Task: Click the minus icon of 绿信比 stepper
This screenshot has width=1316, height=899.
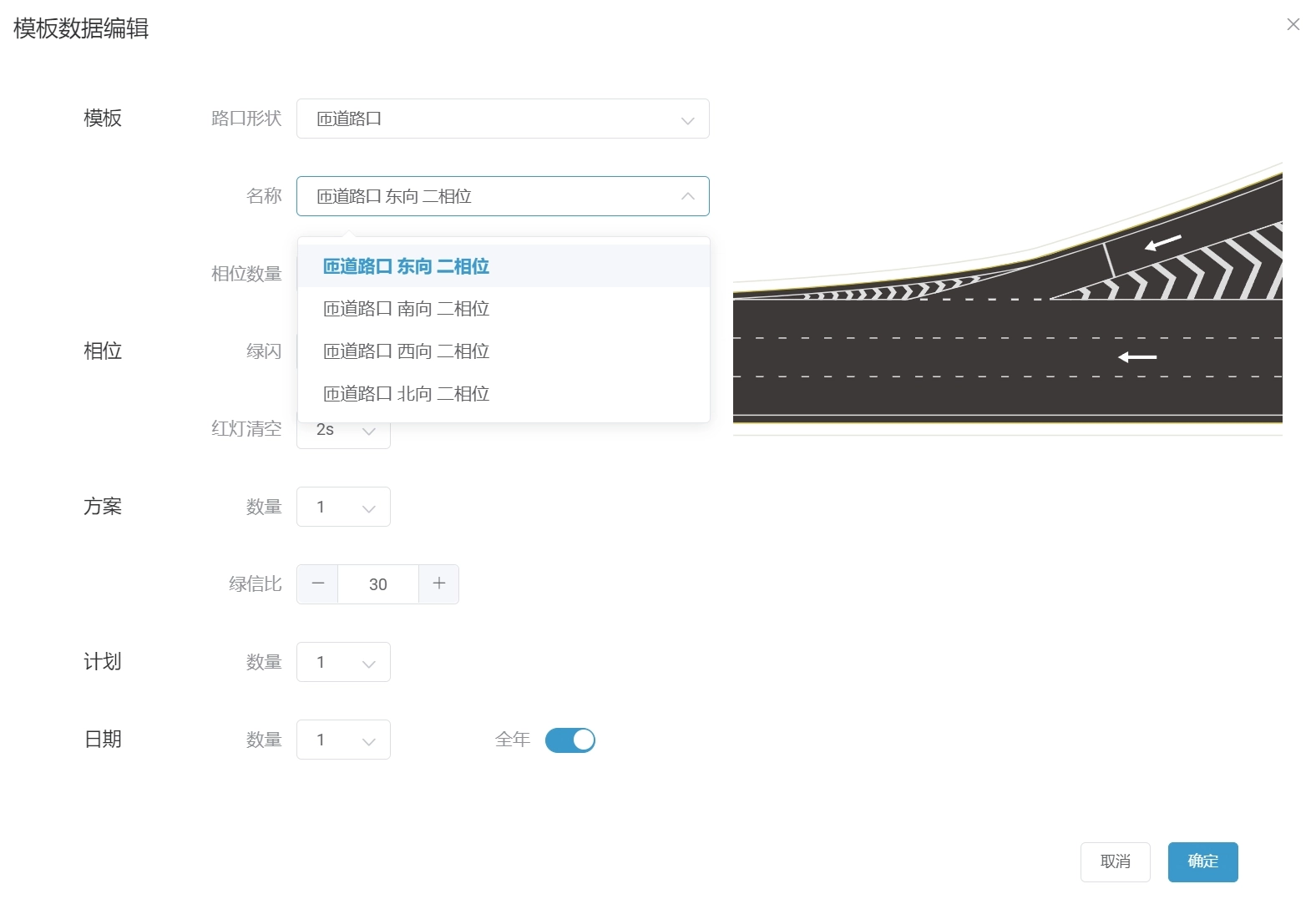Action: coord(317,583)
